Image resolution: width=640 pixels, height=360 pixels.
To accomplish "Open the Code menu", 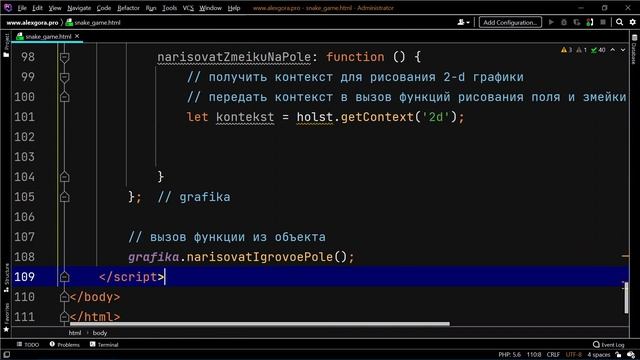I will (x=104, y=8).
